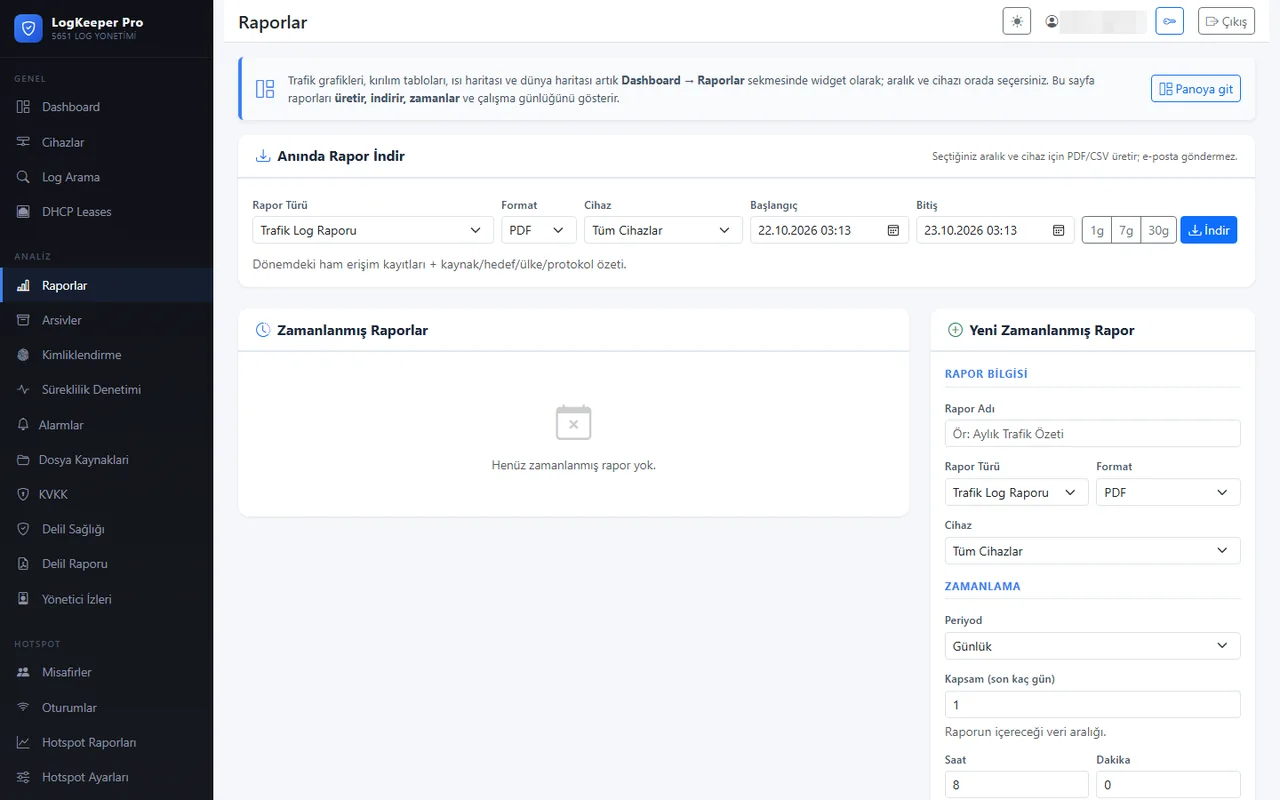The height and width of the screenshot is (800, 1280).
Task: Open the Periyod Günlük dropdown
Action: point(1092,646)
